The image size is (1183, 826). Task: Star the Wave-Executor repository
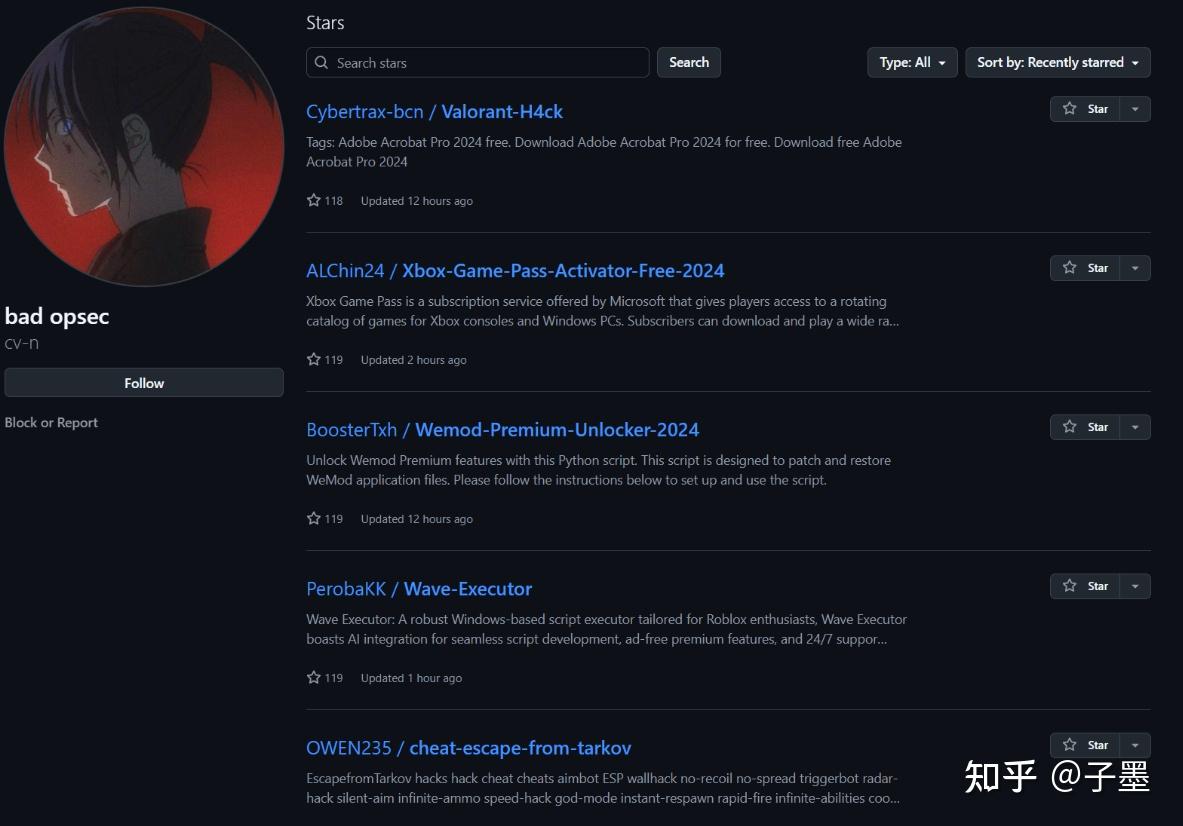pos(1085,586)
